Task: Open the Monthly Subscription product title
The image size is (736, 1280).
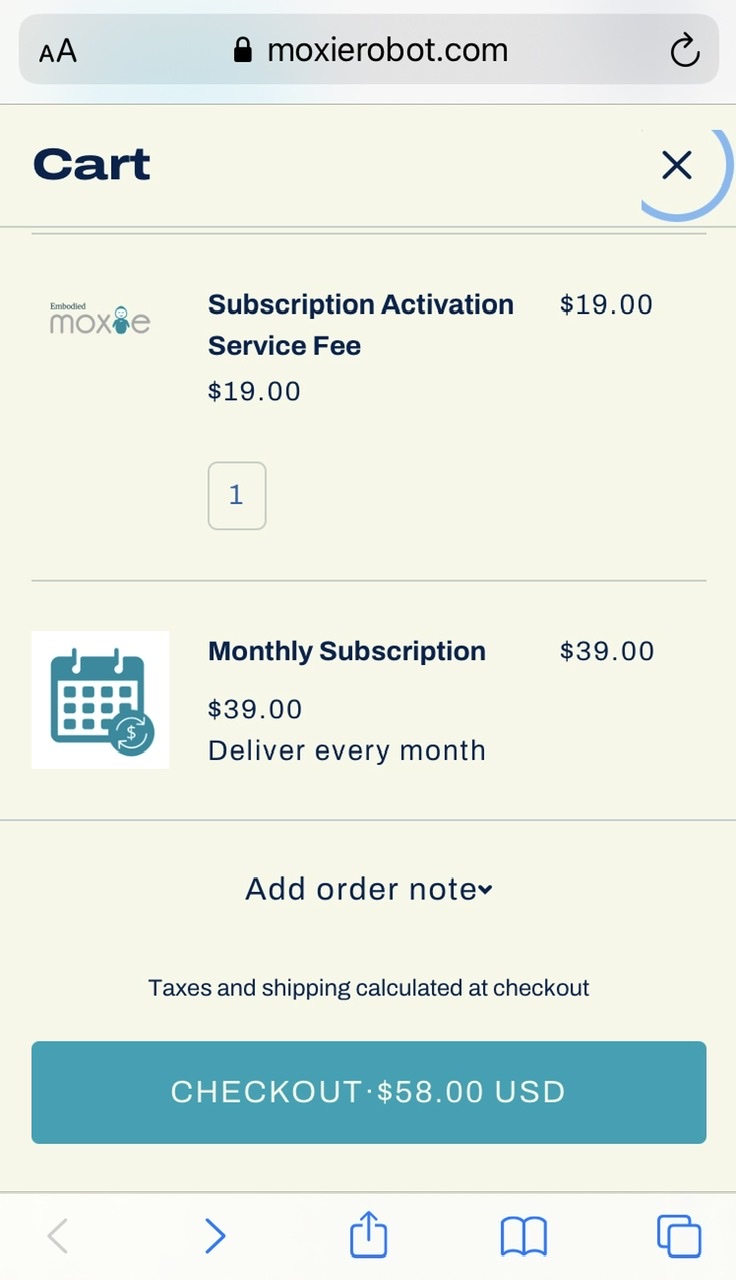Action: coord(346,651)
